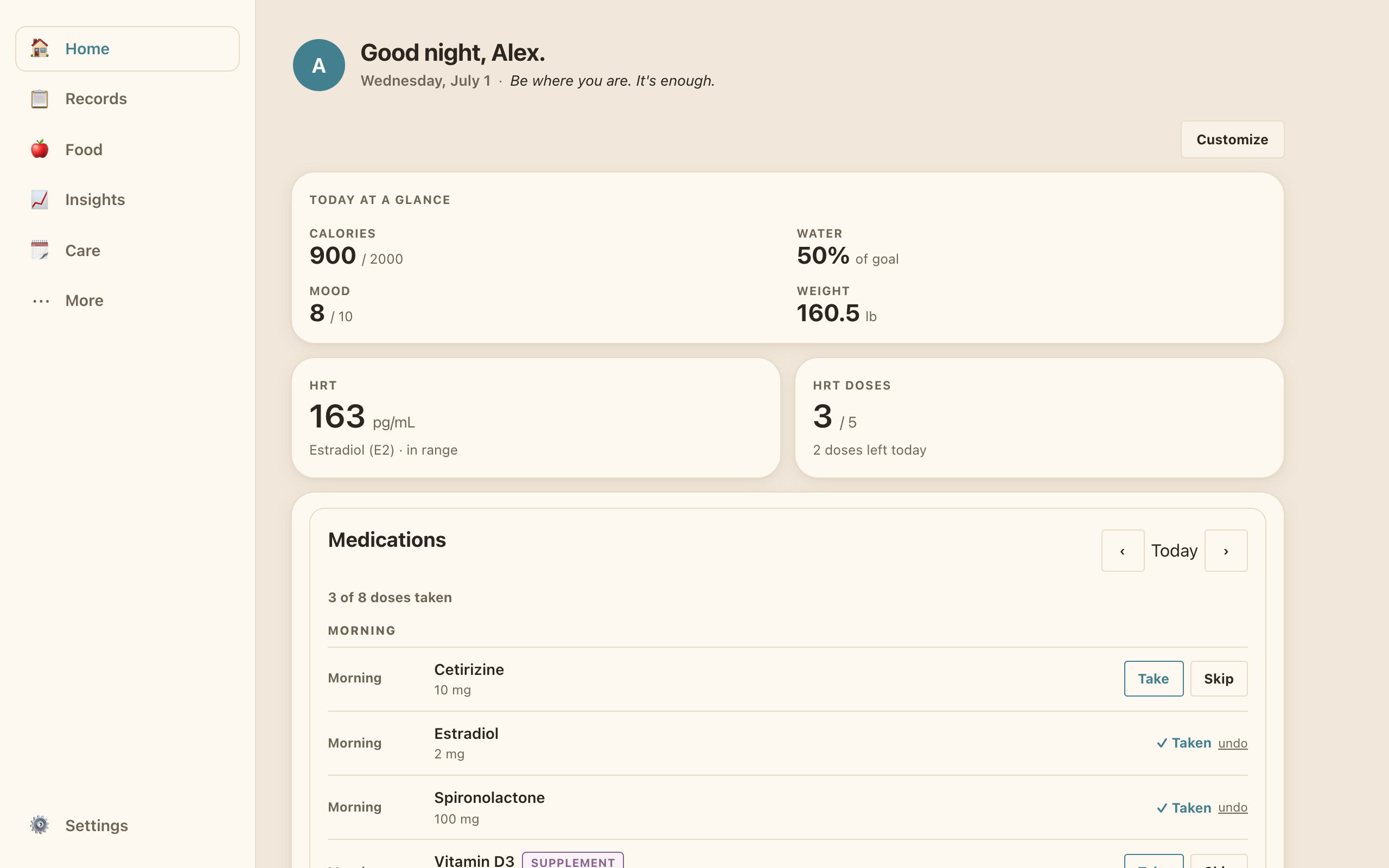The width and height of the screenshot is (1389, 868).
Task: Open the HRT estradiol level card
Action: click(x=536, y=418)
